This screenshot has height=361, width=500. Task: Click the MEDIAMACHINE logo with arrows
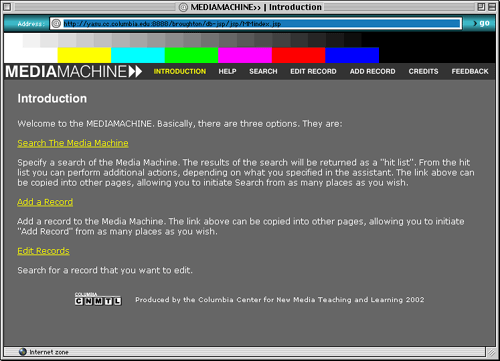(74, 72)
